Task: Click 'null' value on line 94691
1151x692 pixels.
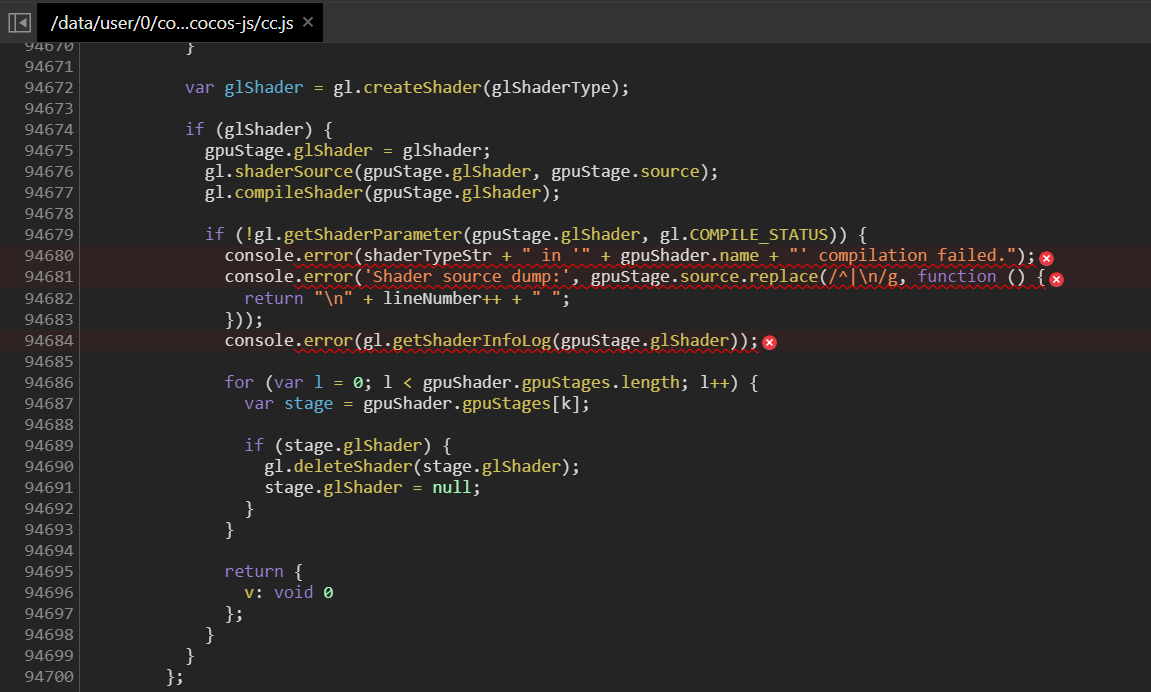Action: (x=451, y=488)
